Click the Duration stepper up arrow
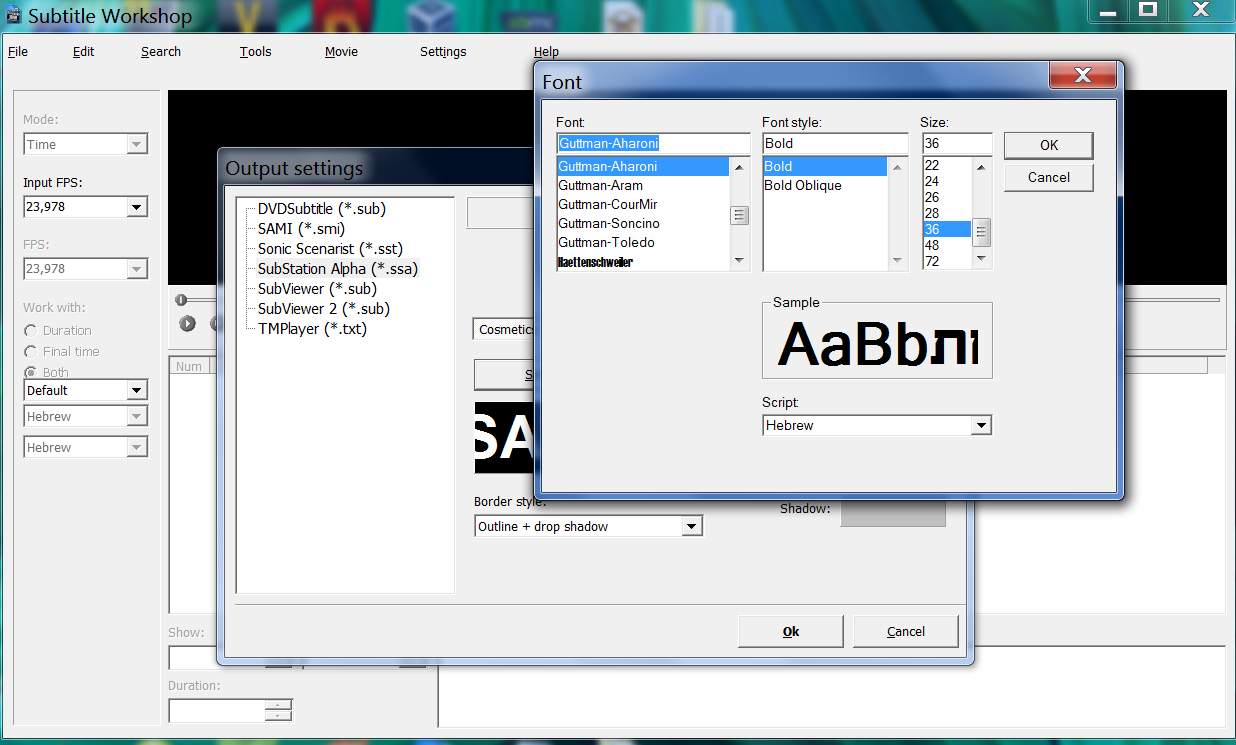Screen dimensions: 1236x745 279,704
